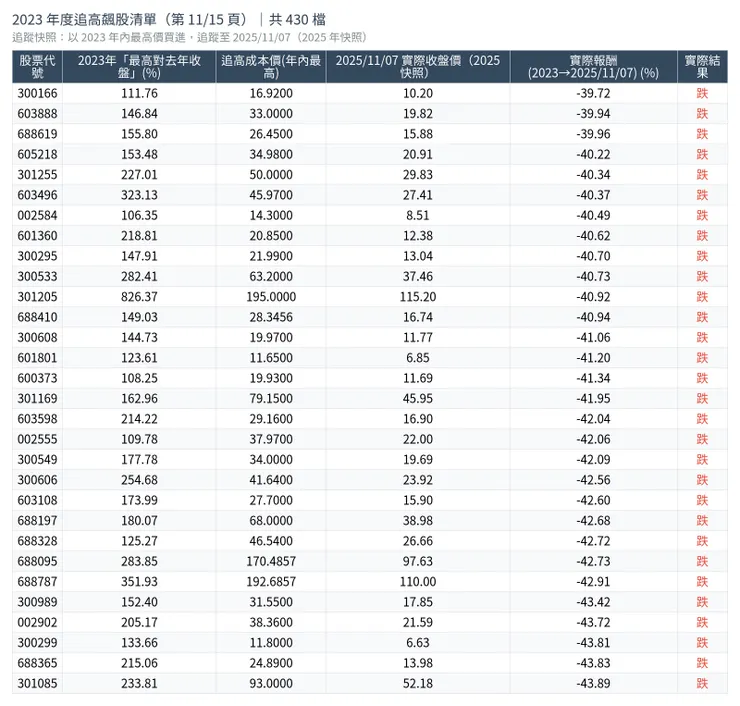The width and height of the screenshot is (740, 706).
Task: Select stock code 688787
Action: click(37, 581)
